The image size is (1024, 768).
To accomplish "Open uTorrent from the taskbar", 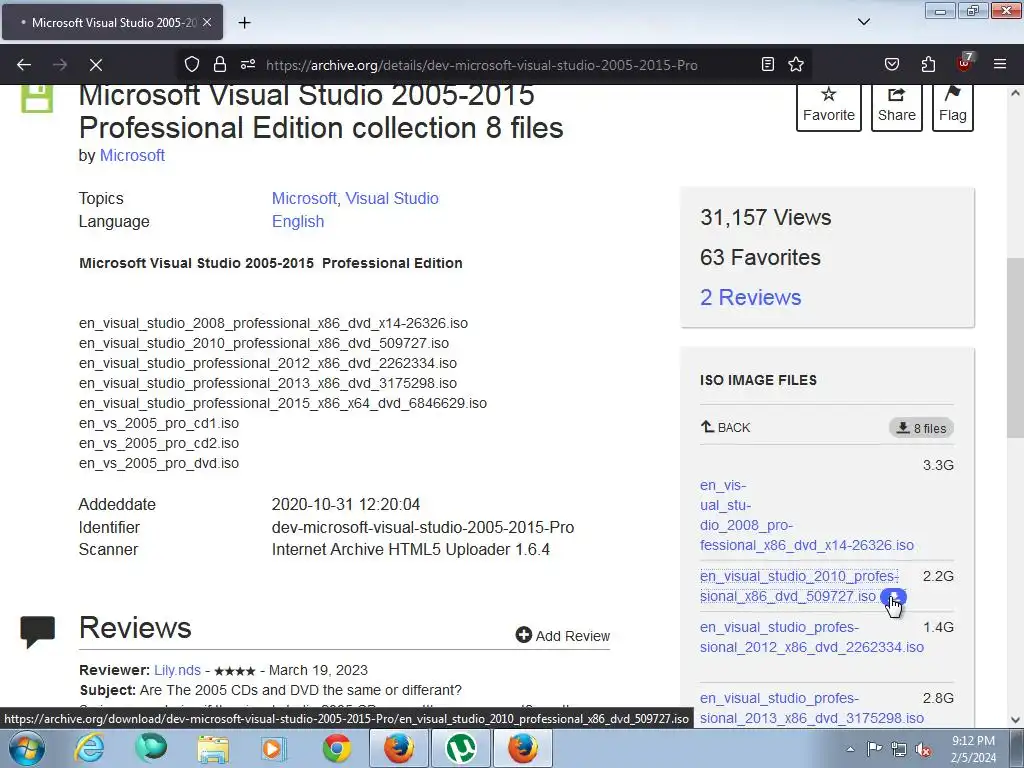I will 461,748.
